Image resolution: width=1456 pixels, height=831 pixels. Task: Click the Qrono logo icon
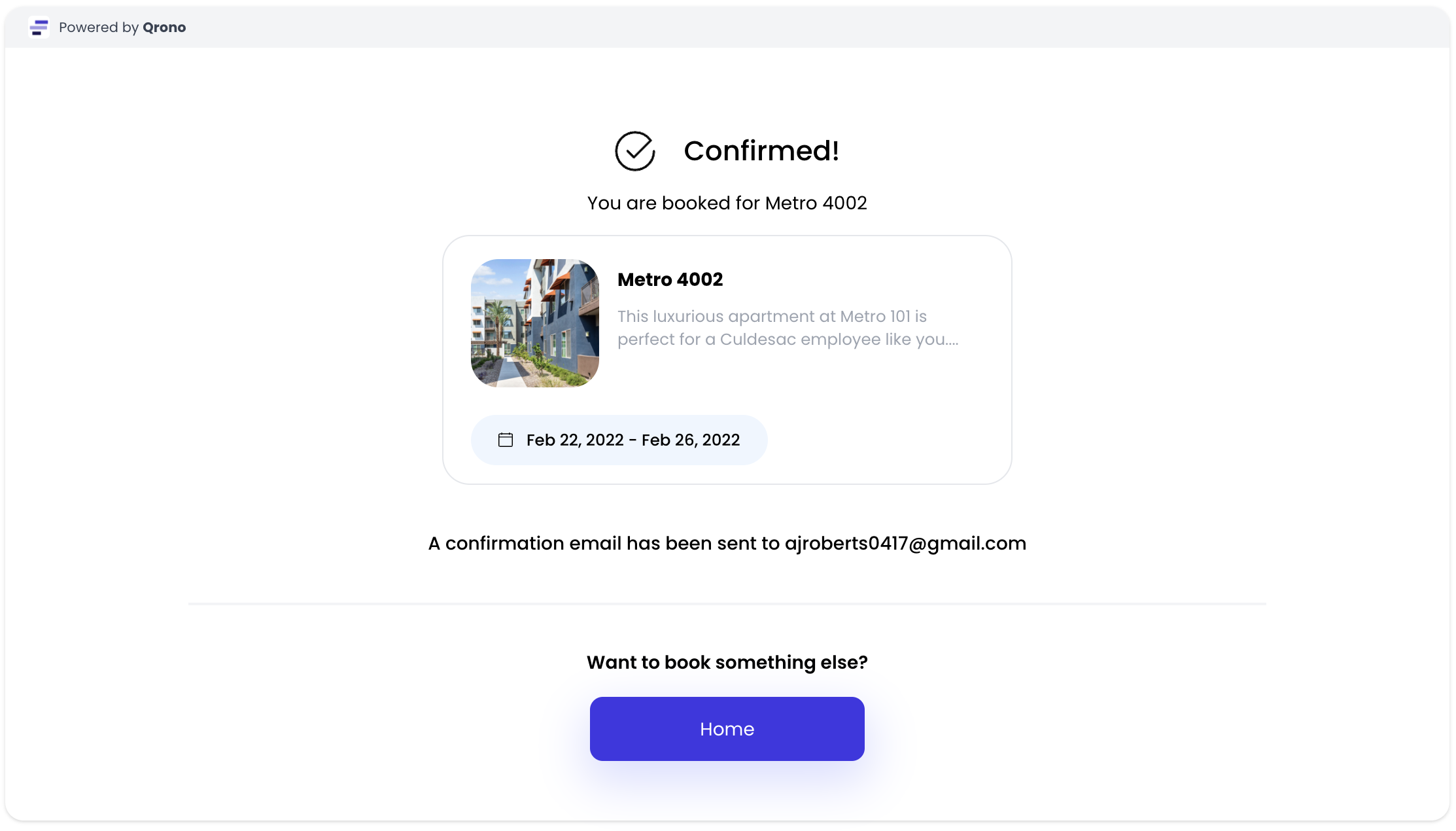click(x=39, y=27)
